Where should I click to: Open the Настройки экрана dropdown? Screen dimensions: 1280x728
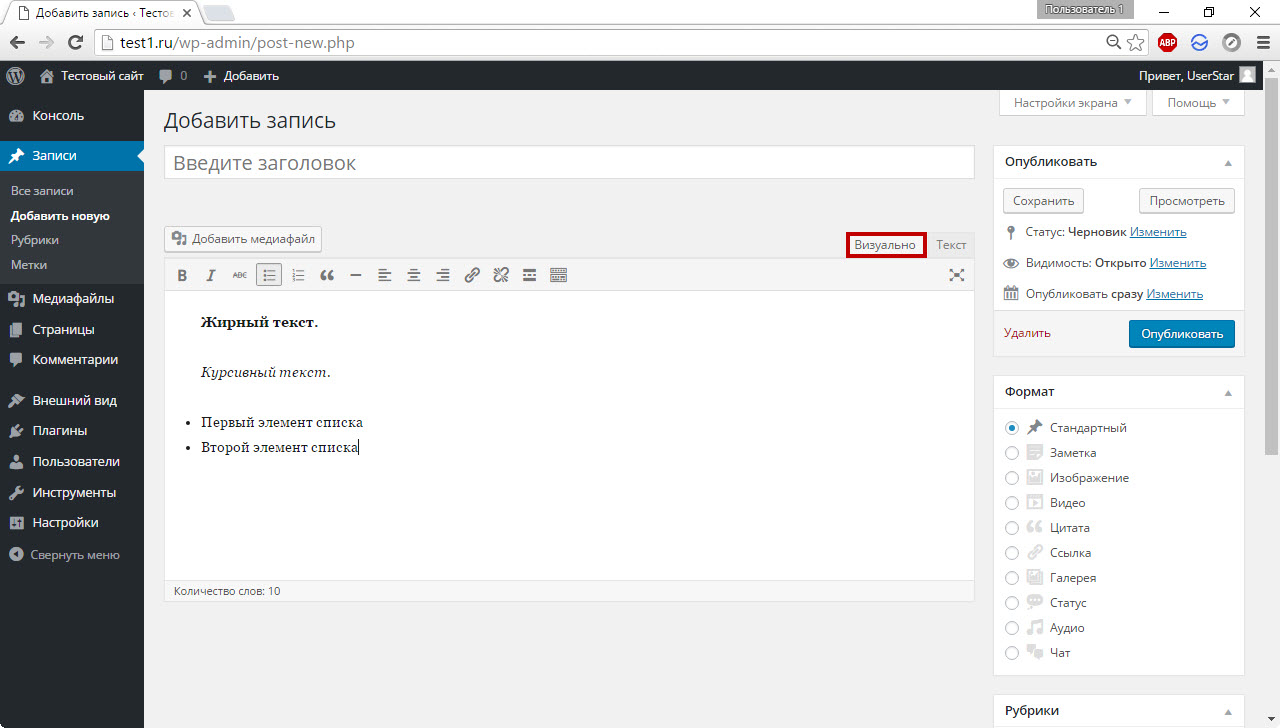click(1072, 103)
